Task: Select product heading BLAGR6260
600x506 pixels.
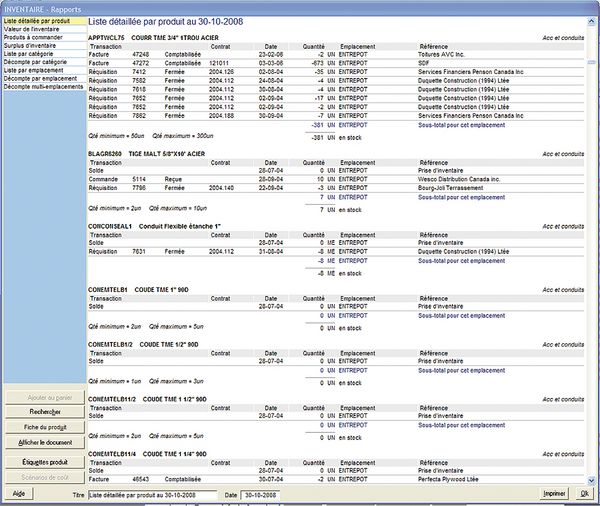Action: point(147,154)
